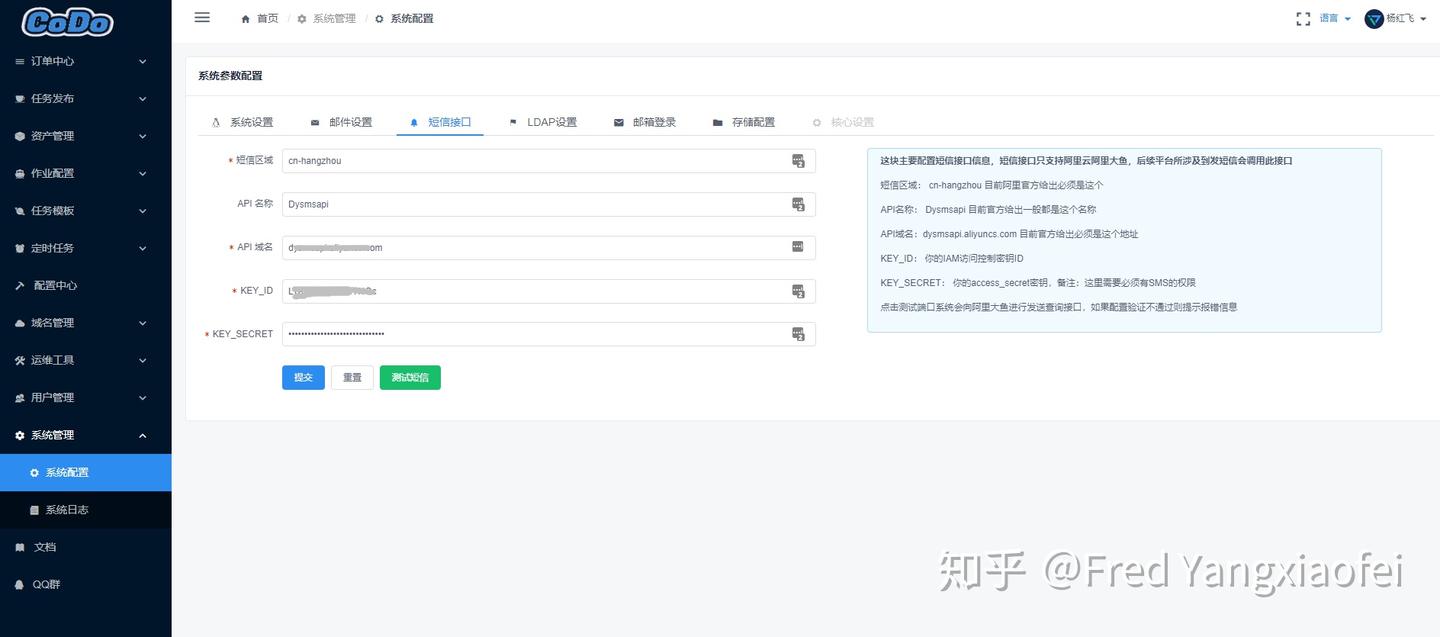Click the fullscreen icon in the top bar

[1302, 17]
